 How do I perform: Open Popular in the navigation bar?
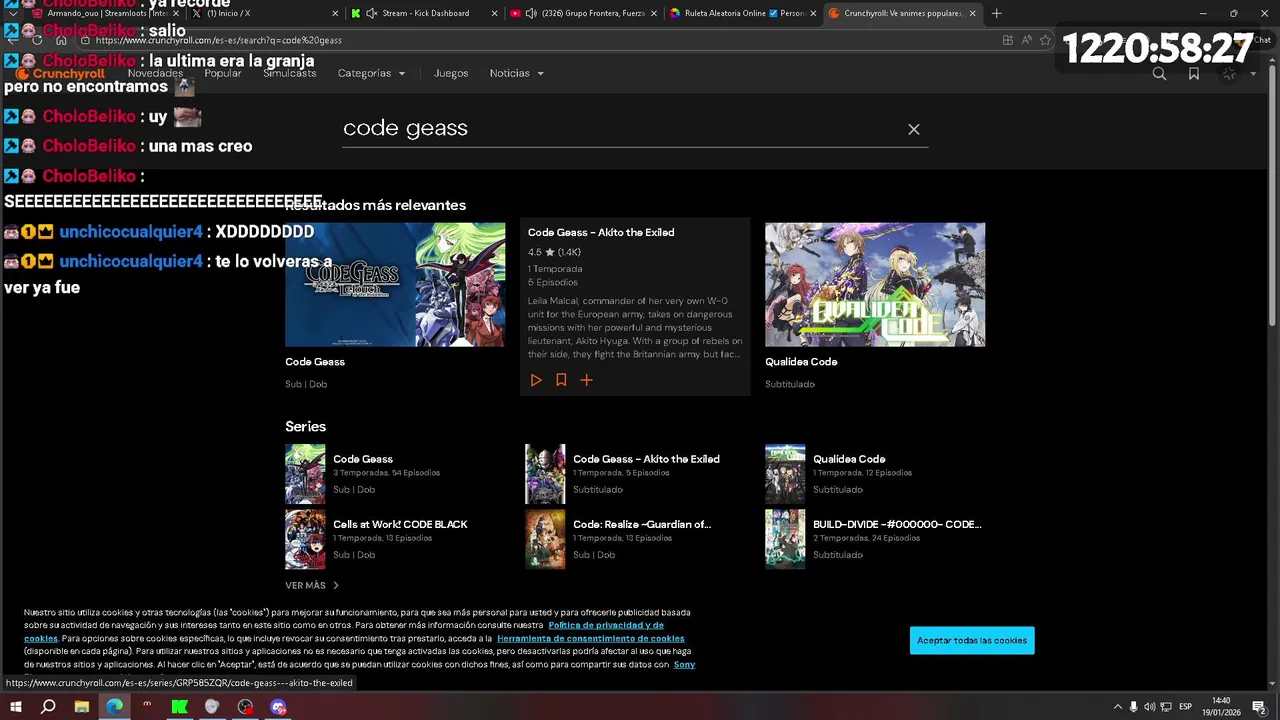click(x=223, y=73)
